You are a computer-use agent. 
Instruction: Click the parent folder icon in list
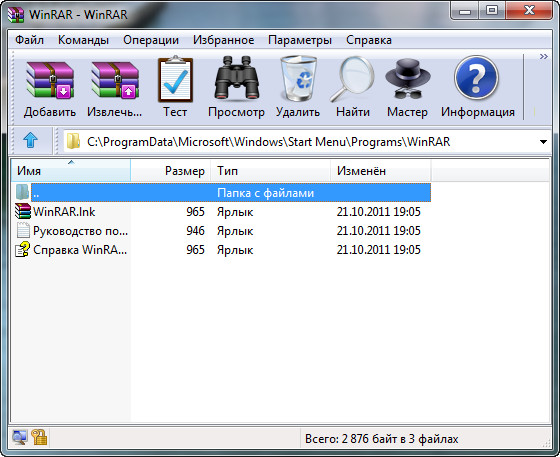[22, 192]
